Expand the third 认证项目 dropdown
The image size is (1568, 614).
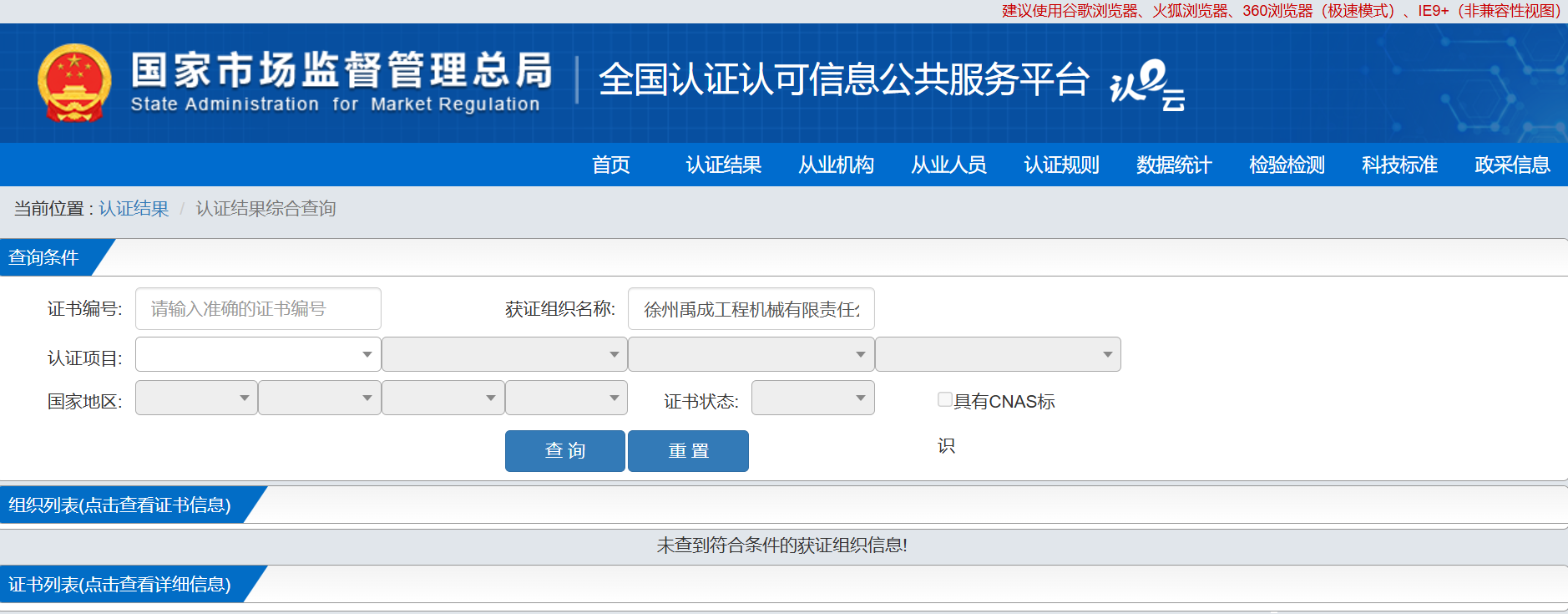click(x=751, y=354)
